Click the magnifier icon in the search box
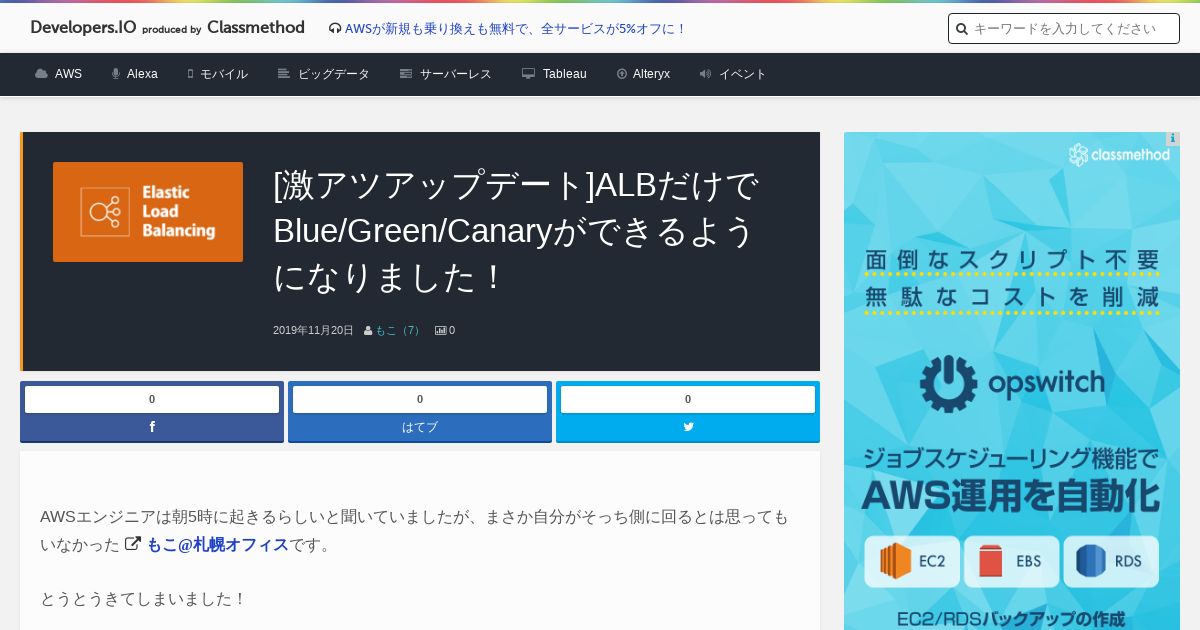The height and width of the screenshot is (630, 1200). coord(962,29)
